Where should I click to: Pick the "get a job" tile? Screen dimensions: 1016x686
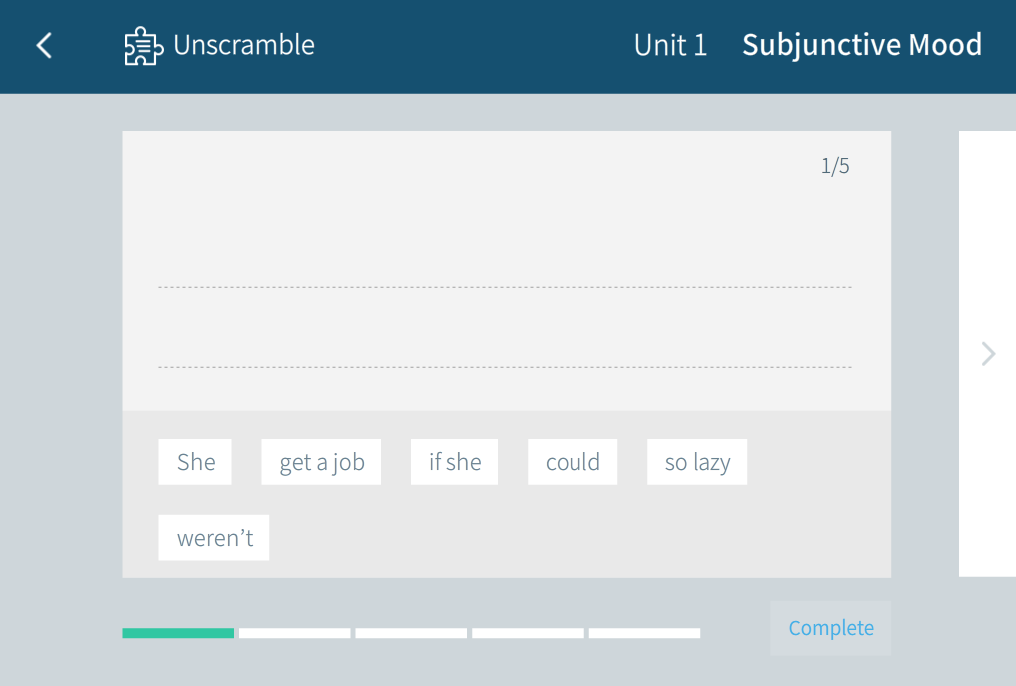[321, 462]
